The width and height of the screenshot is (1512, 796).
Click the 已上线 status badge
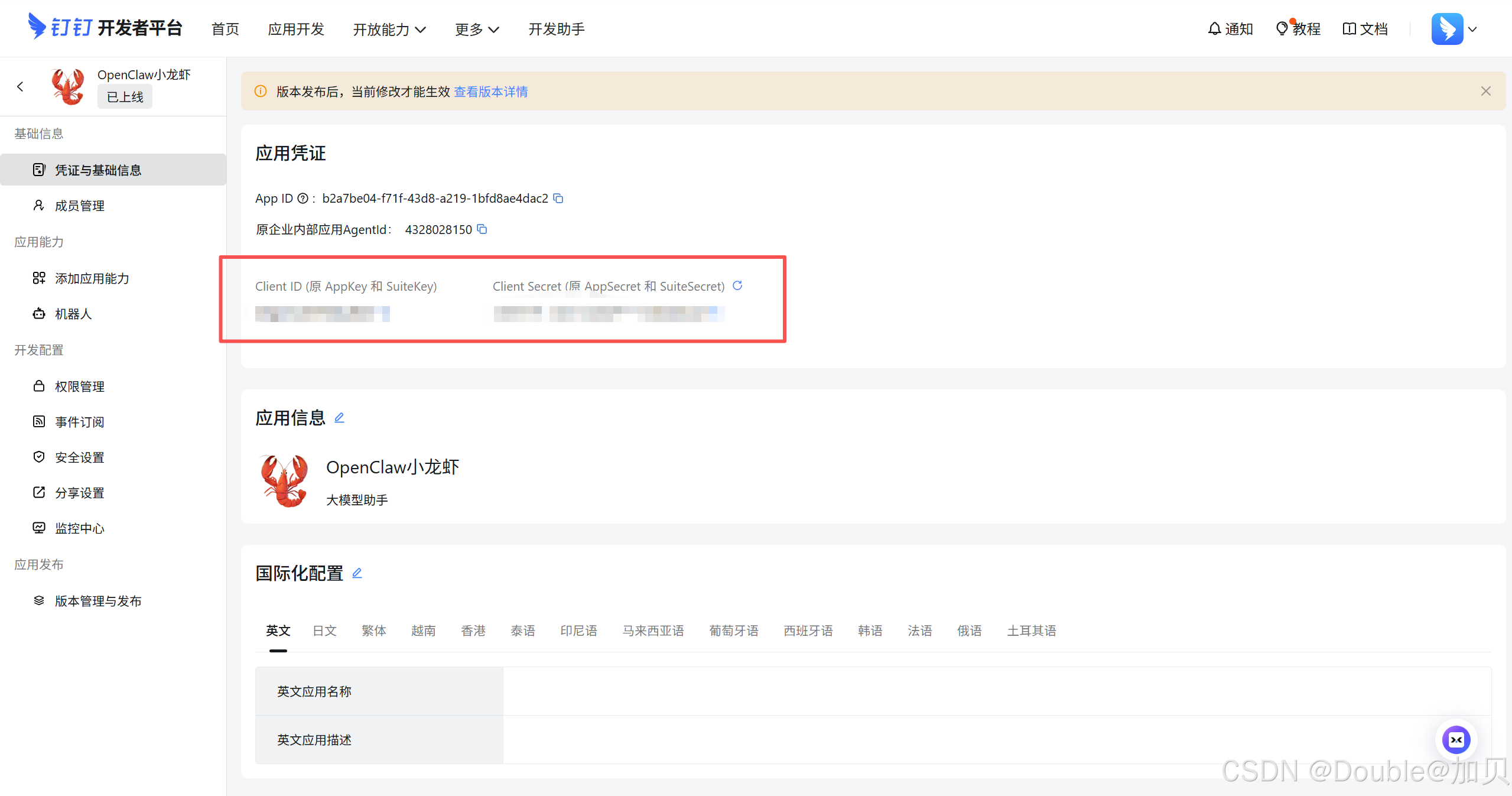(x=125, y=97)
